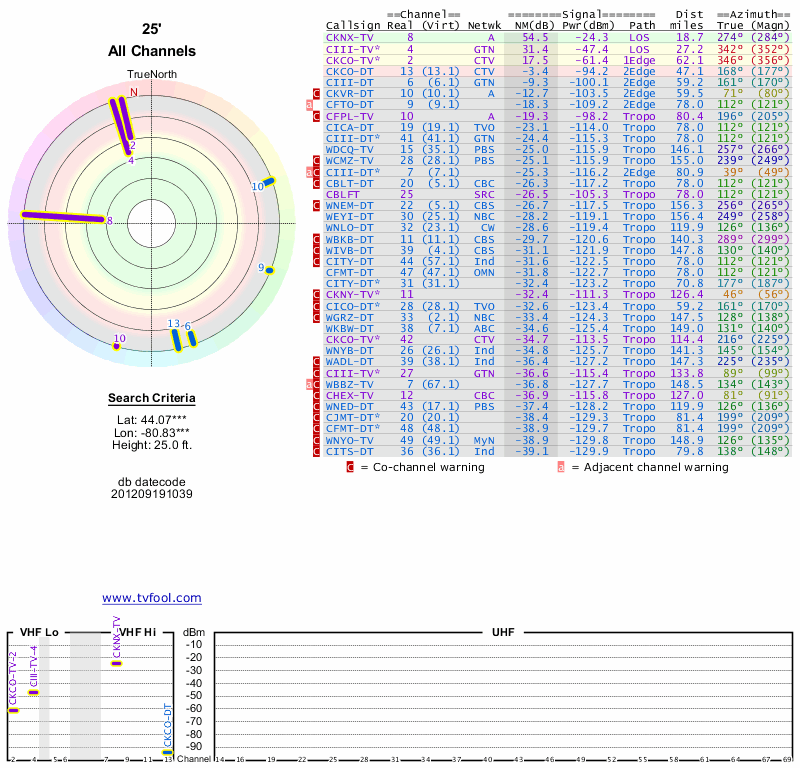Select the CIII-TV-4 marker in VHF Lo chart
This screenshot has height=768, width=800.
33,692
